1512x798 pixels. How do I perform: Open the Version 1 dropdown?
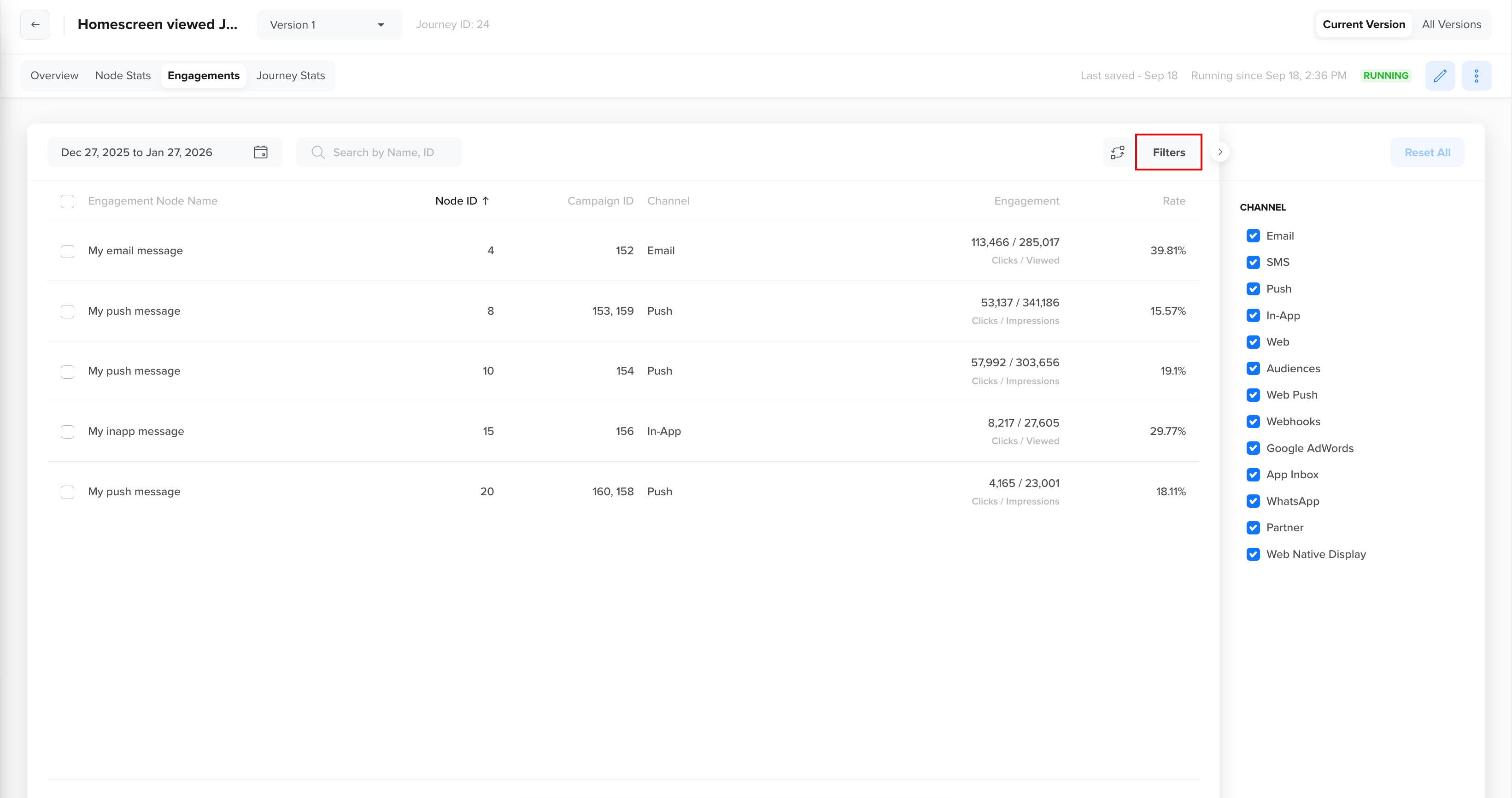(328, 25)
